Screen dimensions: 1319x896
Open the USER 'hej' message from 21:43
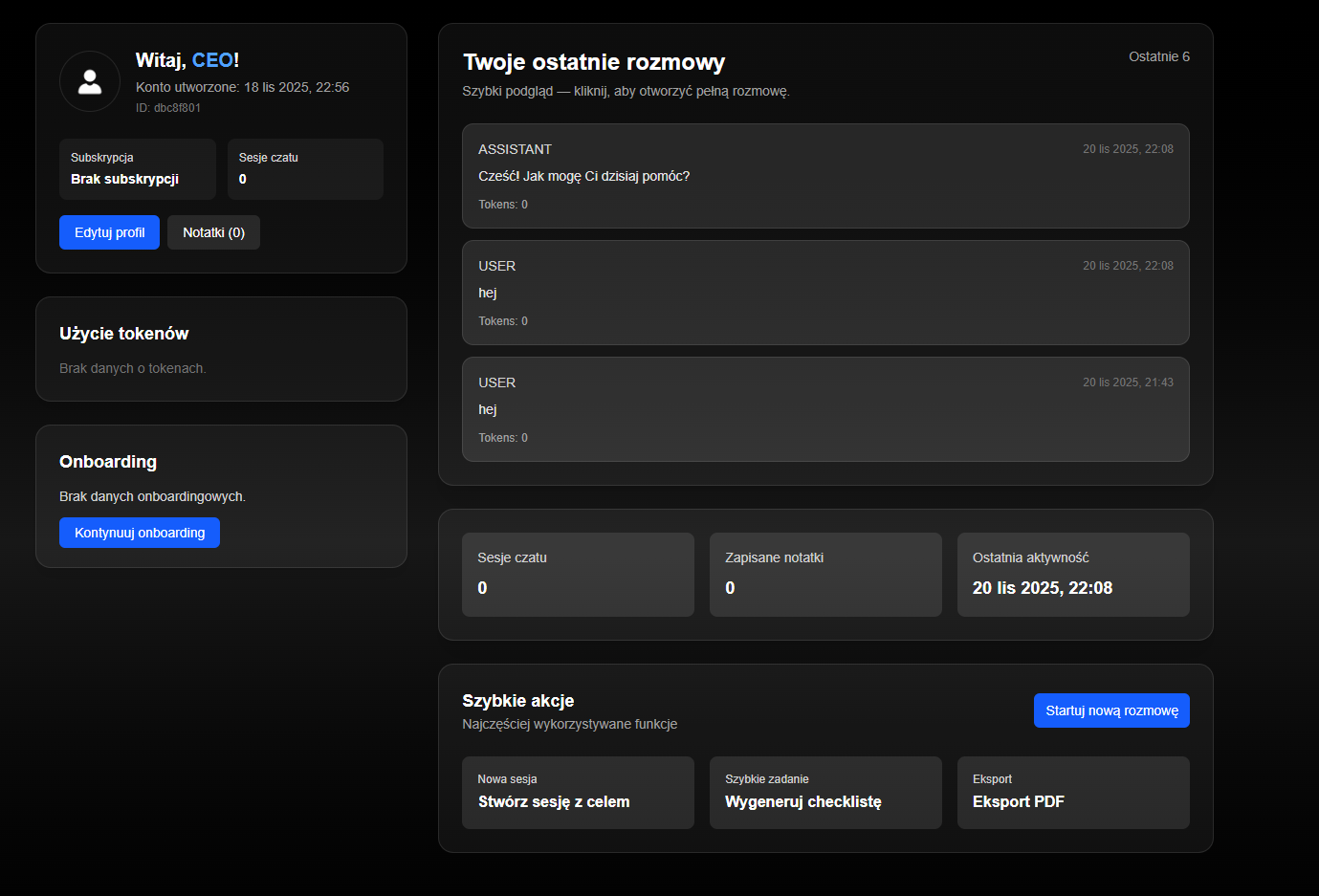(x=824, y=409)
